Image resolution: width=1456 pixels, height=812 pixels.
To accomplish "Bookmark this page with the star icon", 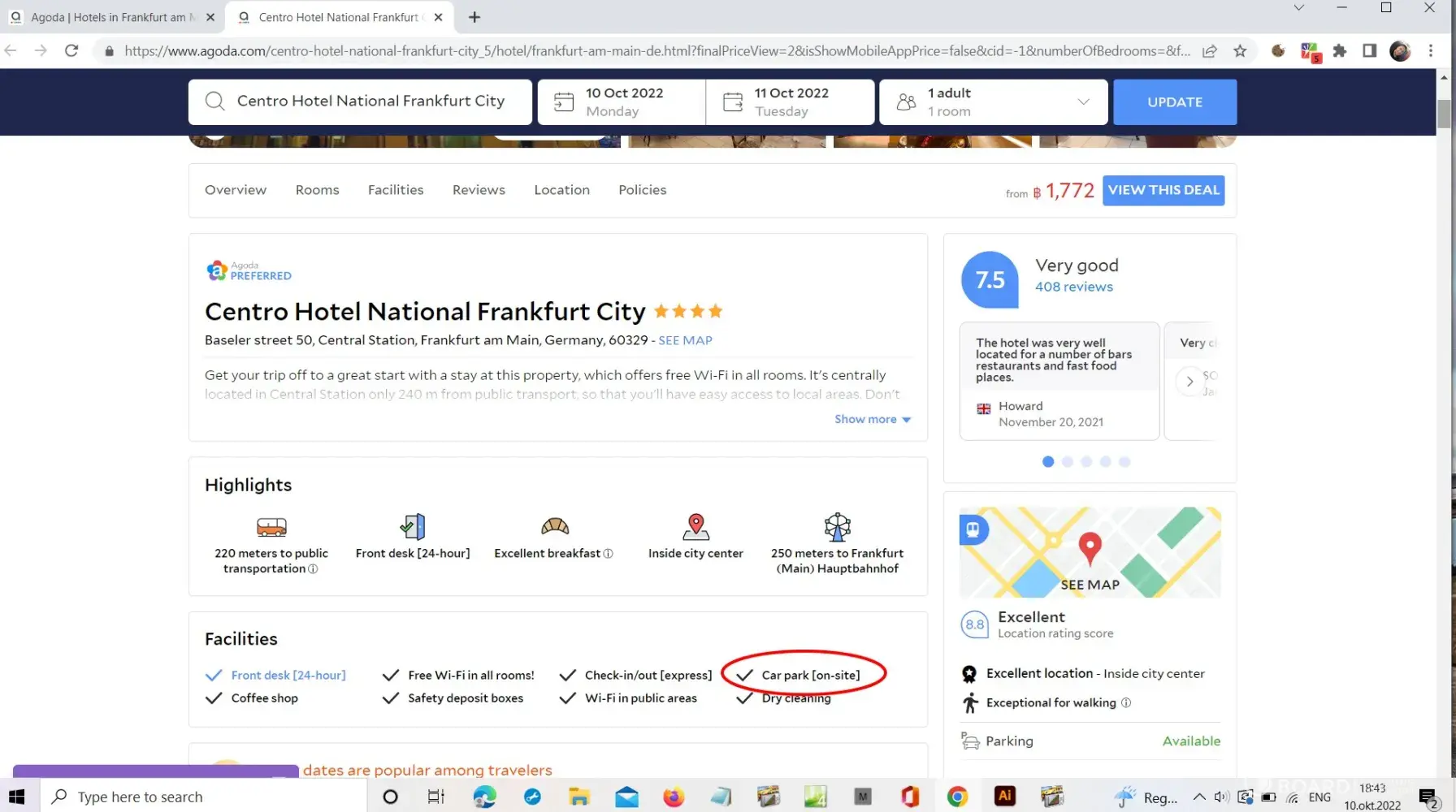I will click(1240, 51).
